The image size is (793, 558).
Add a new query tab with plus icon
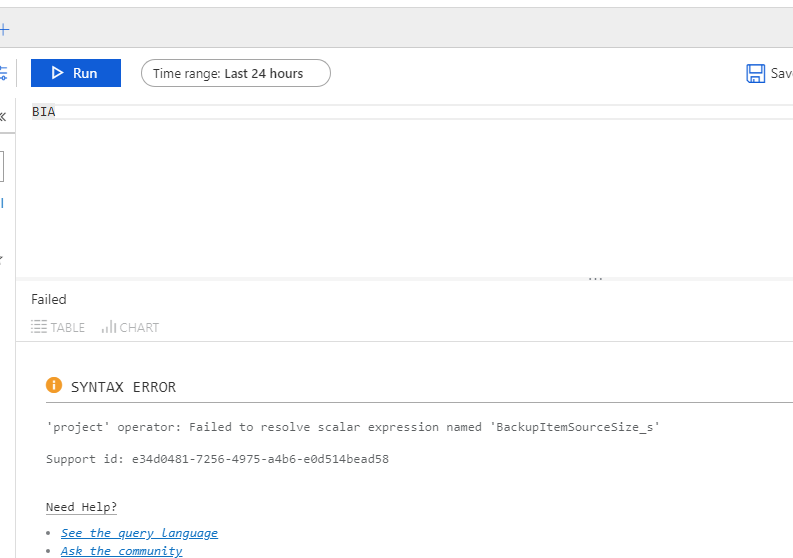[4, 30]
